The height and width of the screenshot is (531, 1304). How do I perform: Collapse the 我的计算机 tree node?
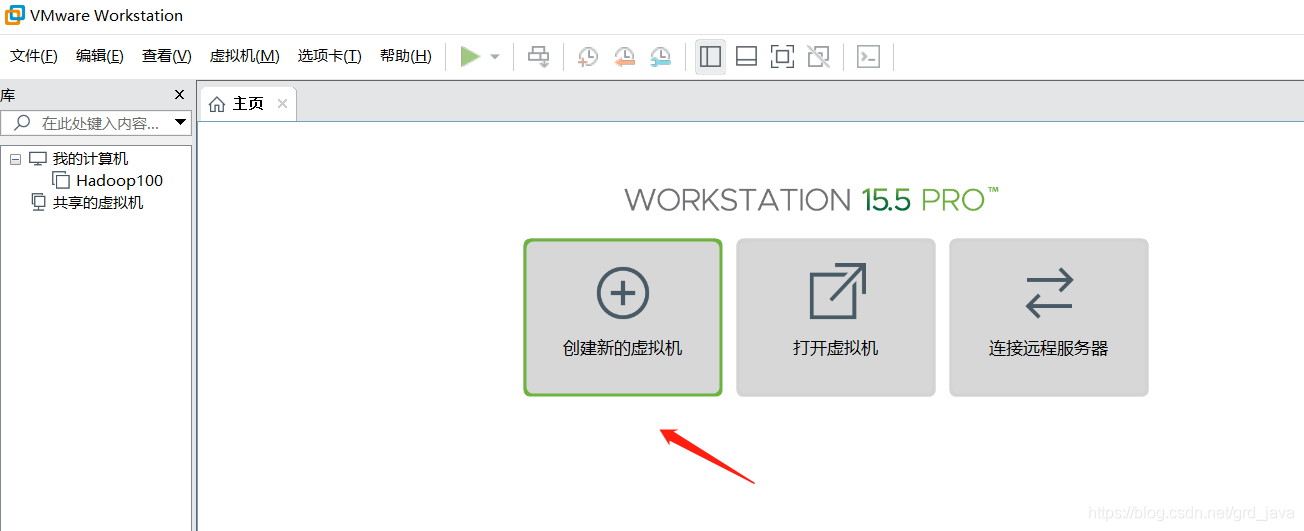(x=15, y=159)
